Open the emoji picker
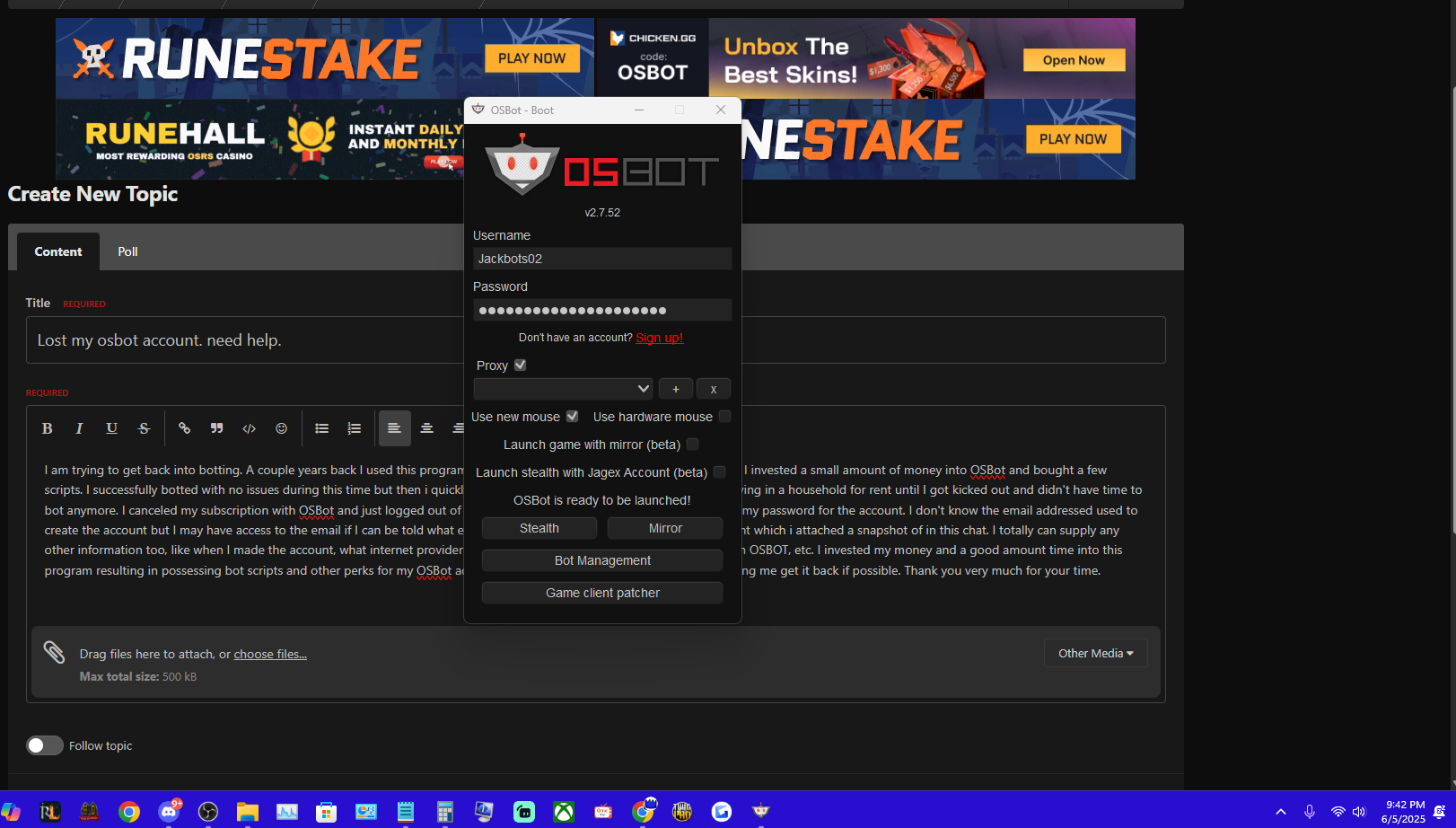The height and width of the screenshot is (828, 1456). 281,428
